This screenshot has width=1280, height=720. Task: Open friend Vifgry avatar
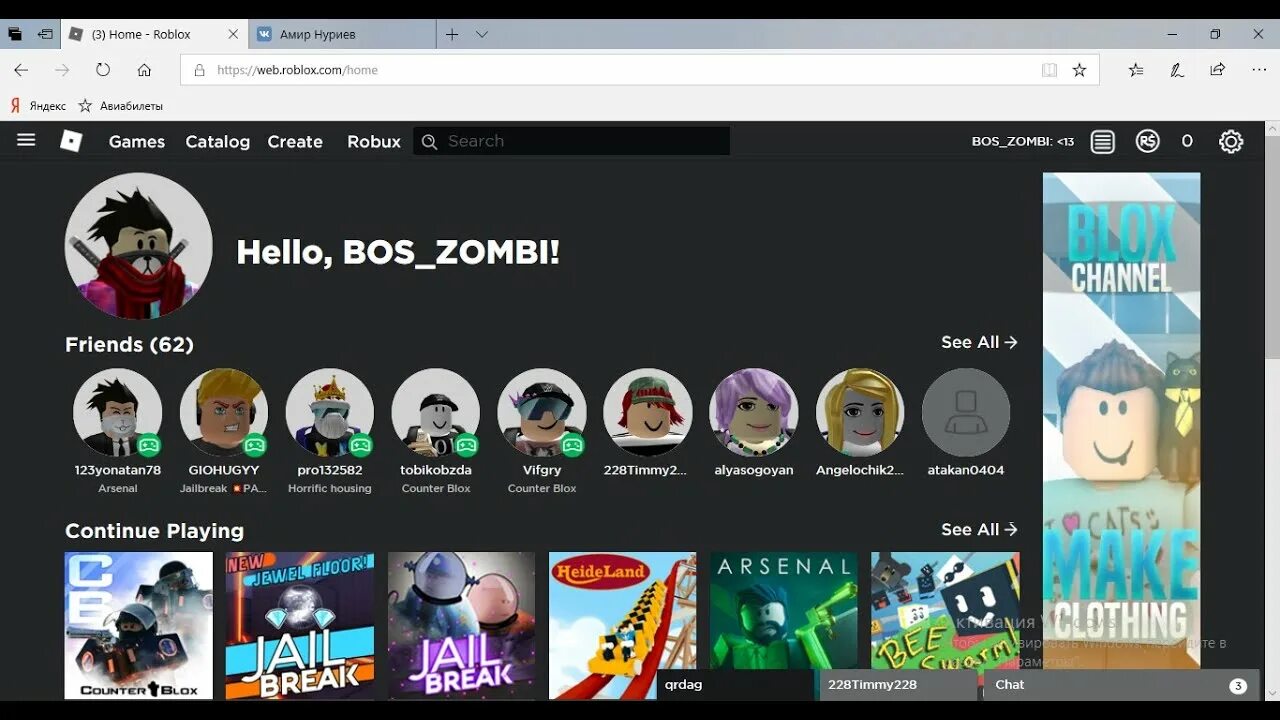542,412
